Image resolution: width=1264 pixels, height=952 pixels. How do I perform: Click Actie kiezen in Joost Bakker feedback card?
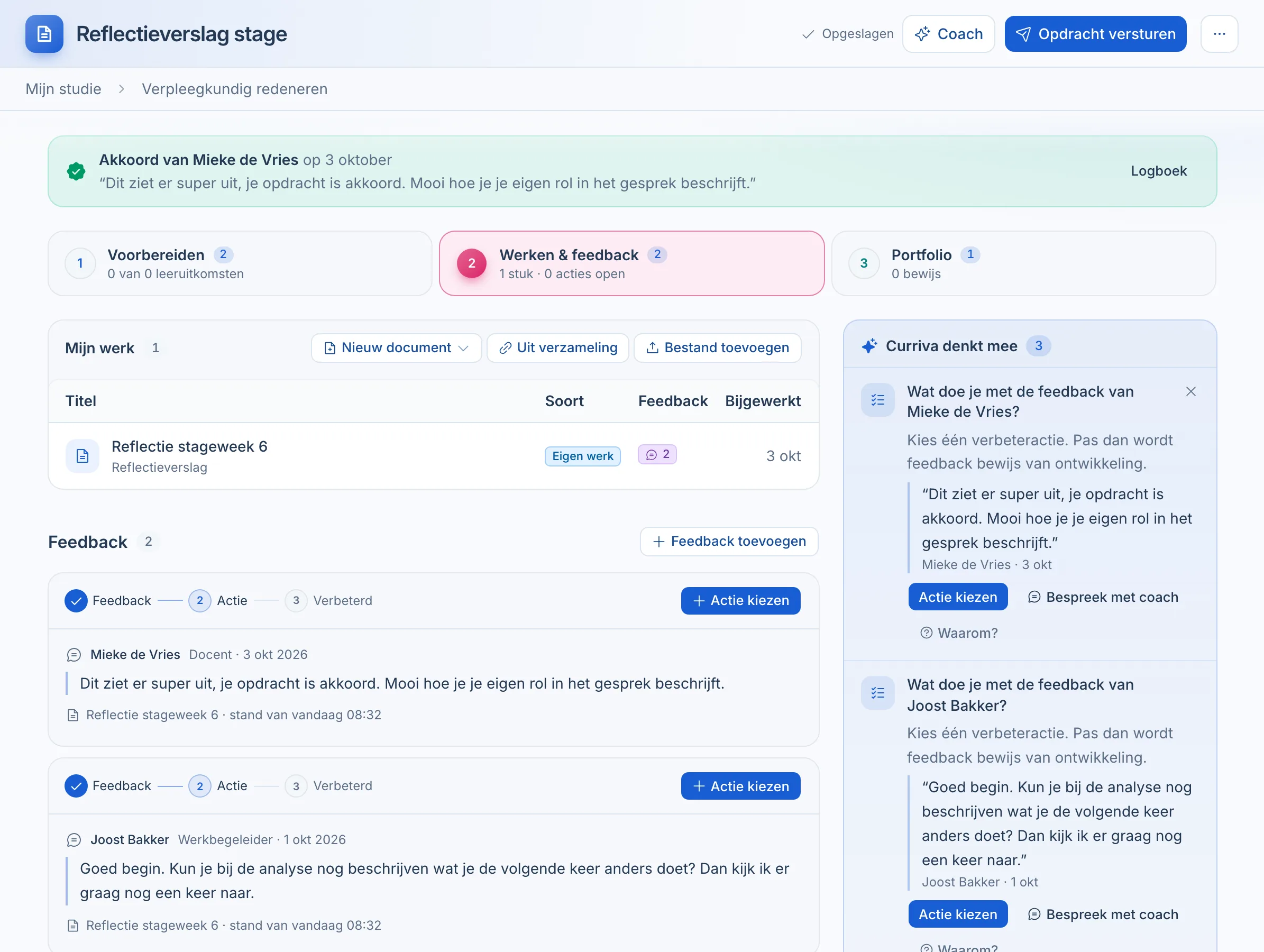click(x=740, y=786)
